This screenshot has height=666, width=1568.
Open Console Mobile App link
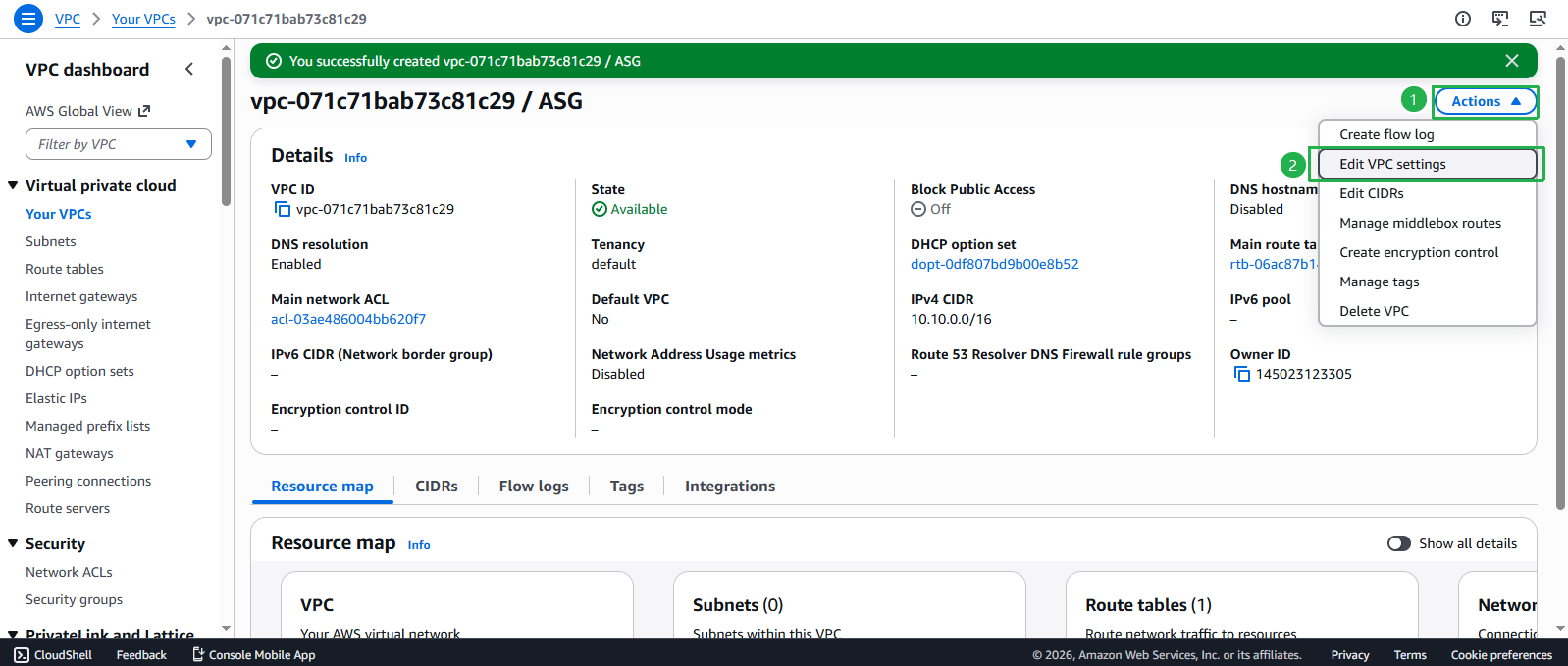pyautogui.click(x=253, y=655)
